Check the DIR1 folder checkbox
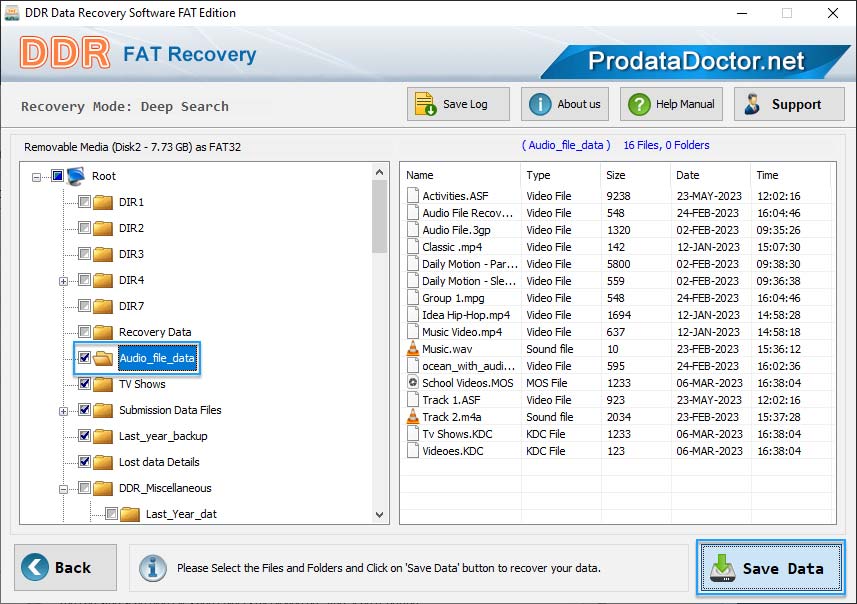 84,202
